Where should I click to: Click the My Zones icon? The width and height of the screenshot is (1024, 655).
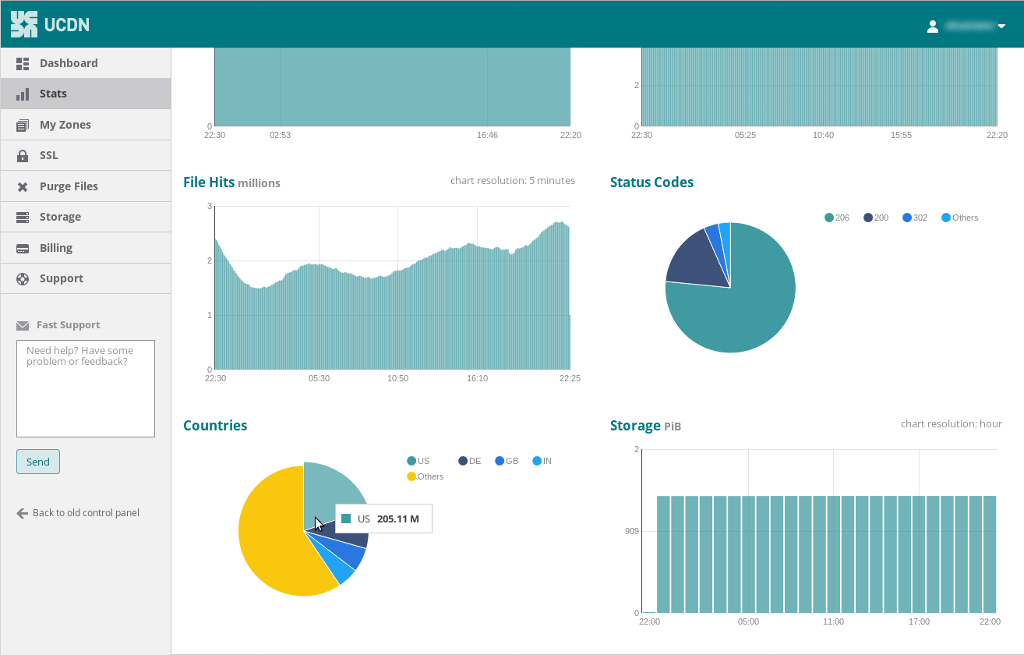click(x=22, y=125)
